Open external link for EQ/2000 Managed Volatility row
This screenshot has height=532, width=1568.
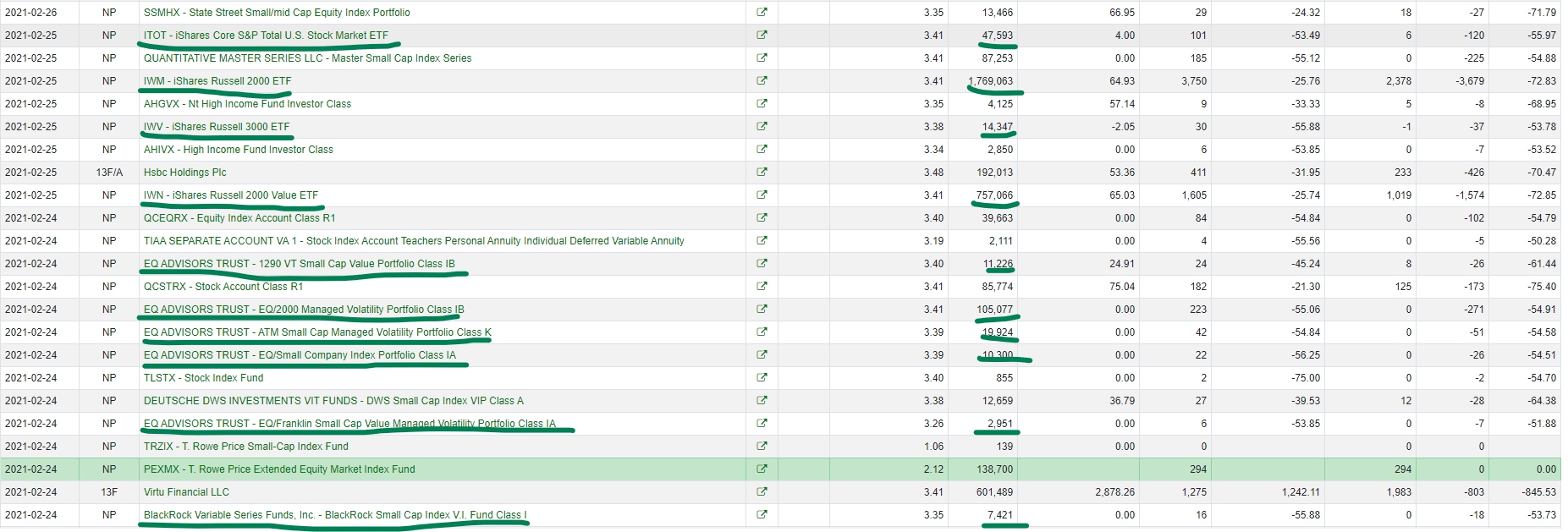pyautogui.click(x=762, y=310)
